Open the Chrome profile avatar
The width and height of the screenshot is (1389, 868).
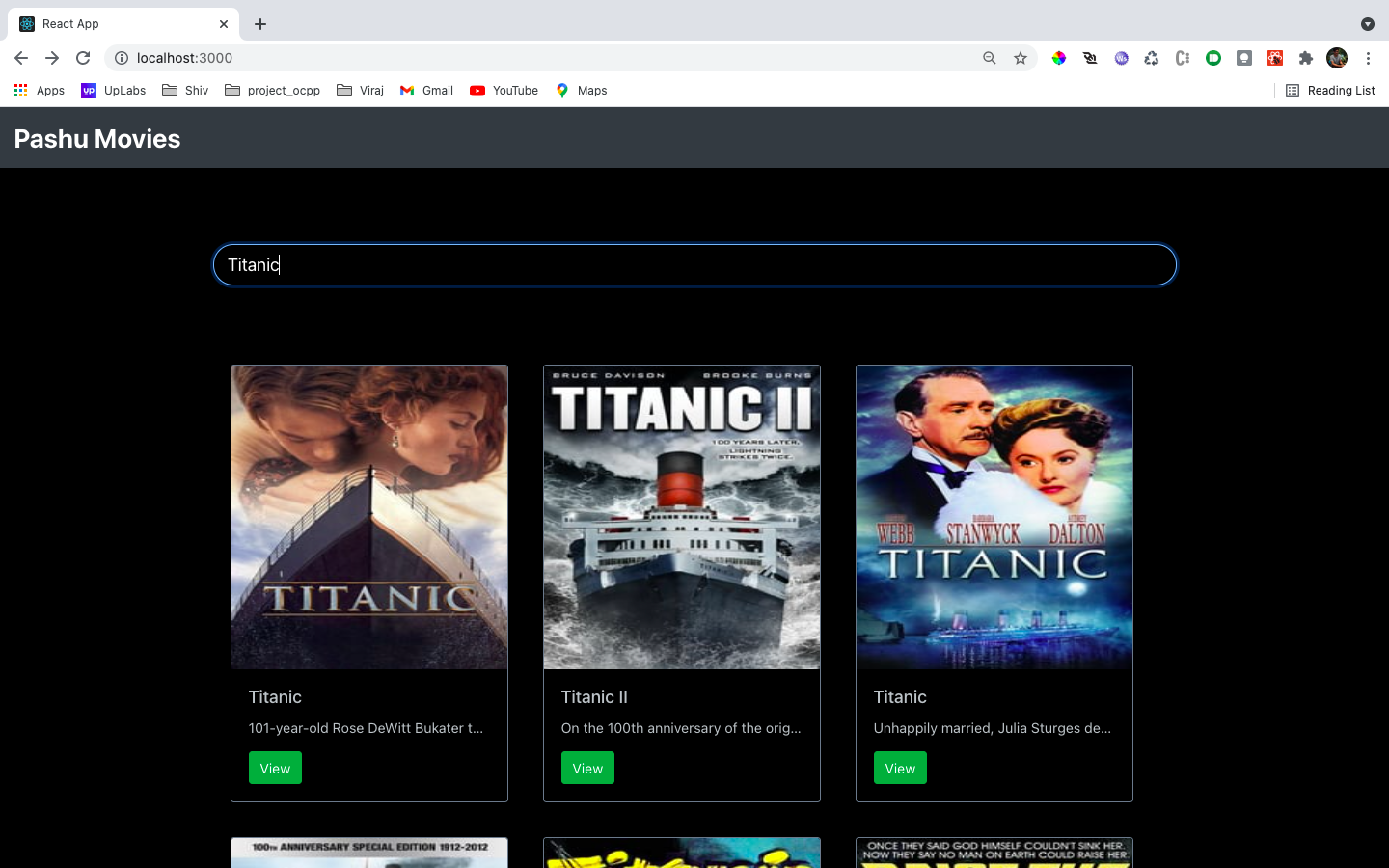[x=1337, y=58]
